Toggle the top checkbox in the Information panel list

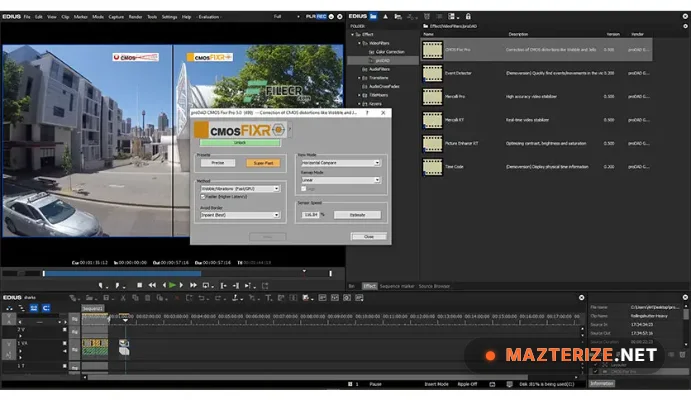[x=596, y=365]
